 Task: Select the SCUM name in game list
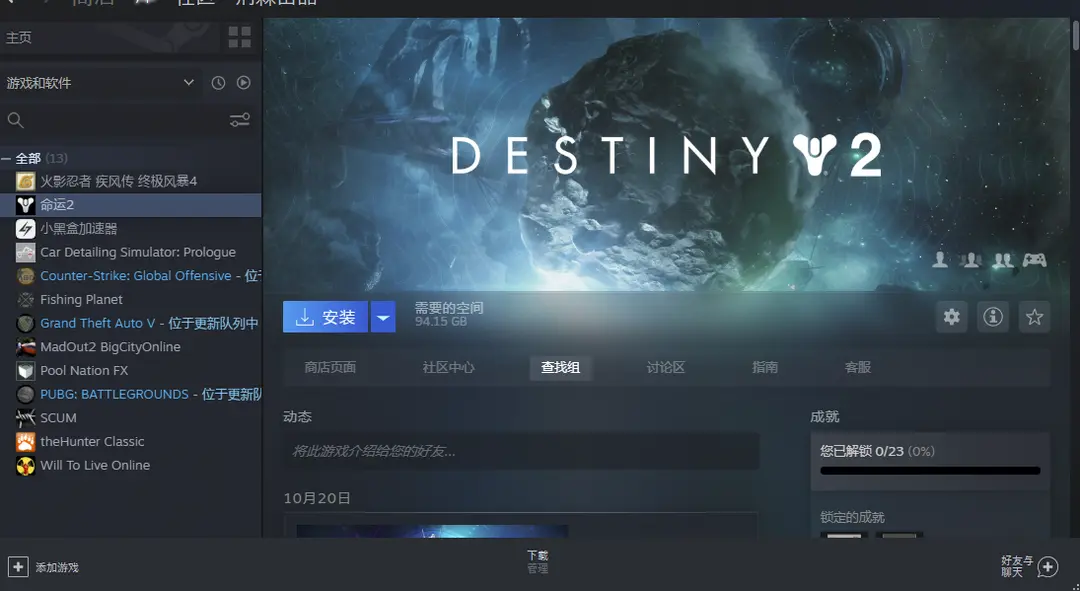59,417
